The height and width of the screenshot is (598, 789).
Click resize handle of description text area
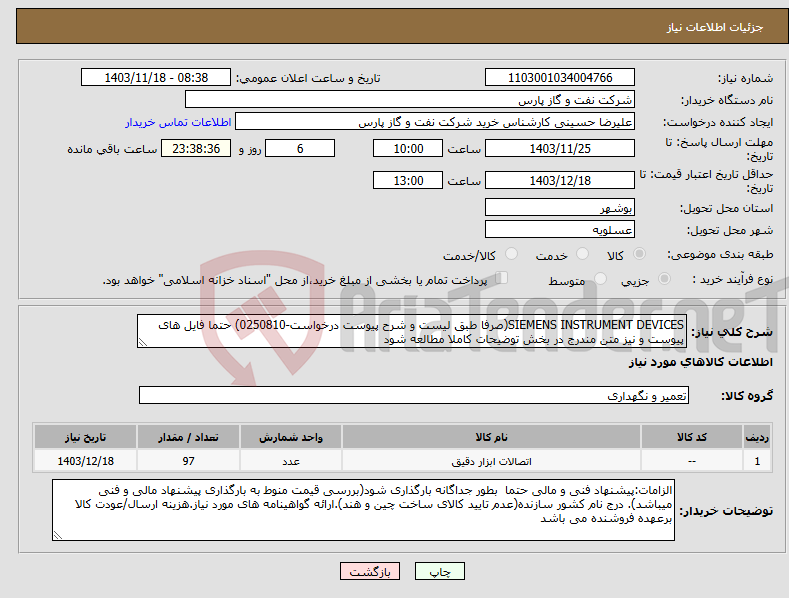143,343
